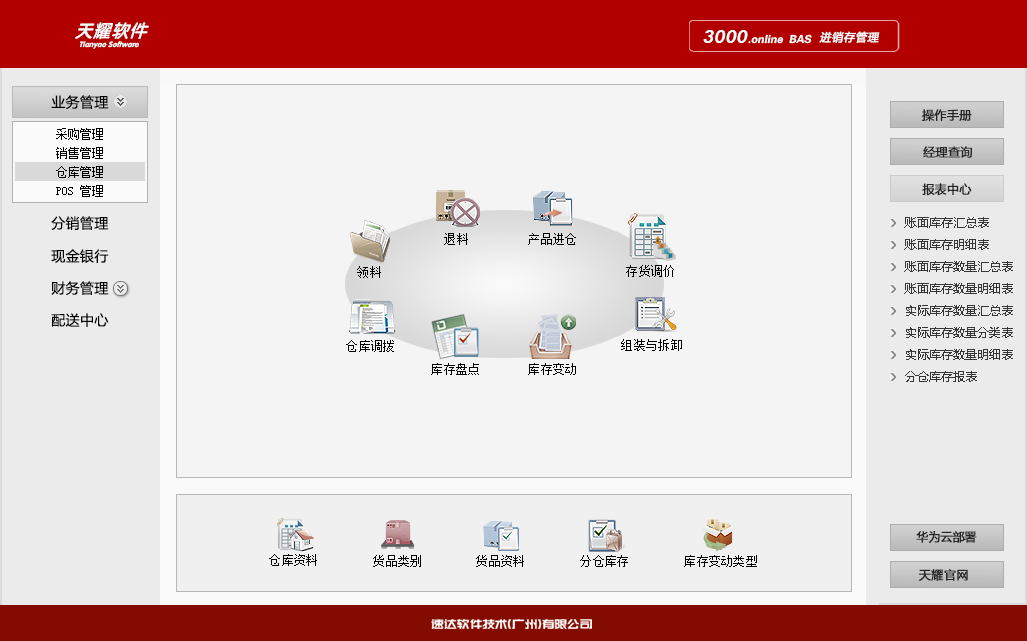This screenshot has height=641, width=1027.
Task: Open the 华为云部署 deployment button
Action: tap(946, 537)
